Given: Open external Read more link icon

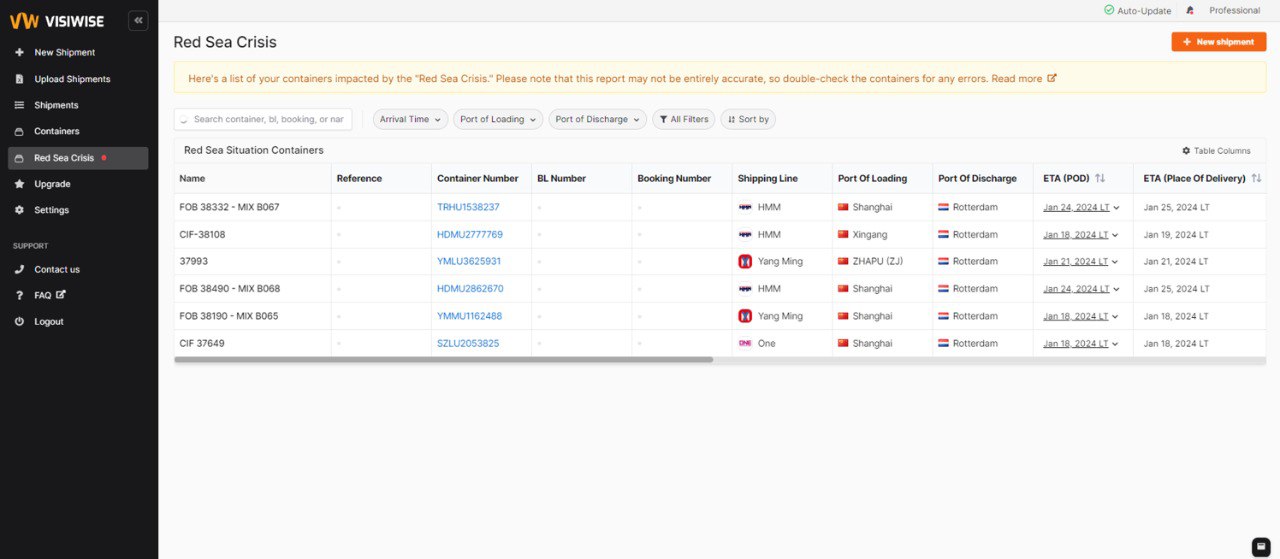Looking at the screenshot, I should click(1051, 78).
